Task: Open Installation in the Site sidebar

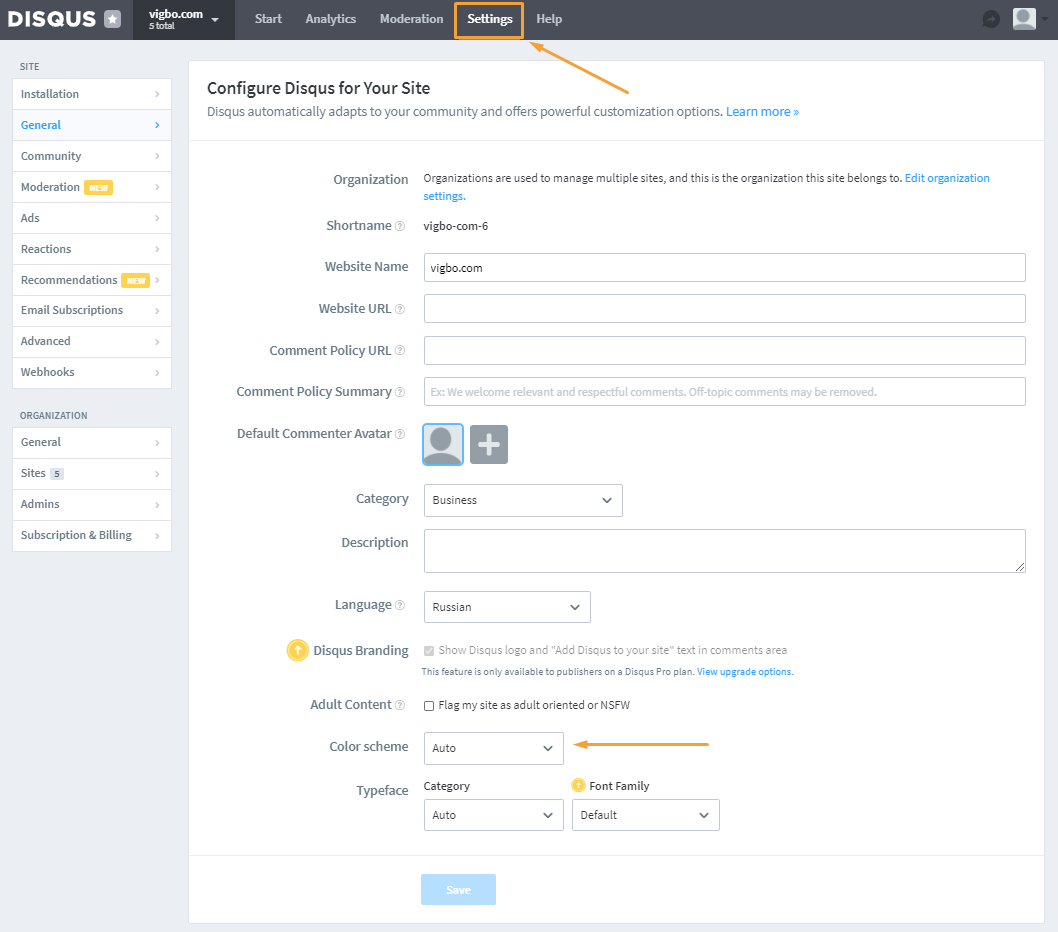Action: [x=92, y=94]
